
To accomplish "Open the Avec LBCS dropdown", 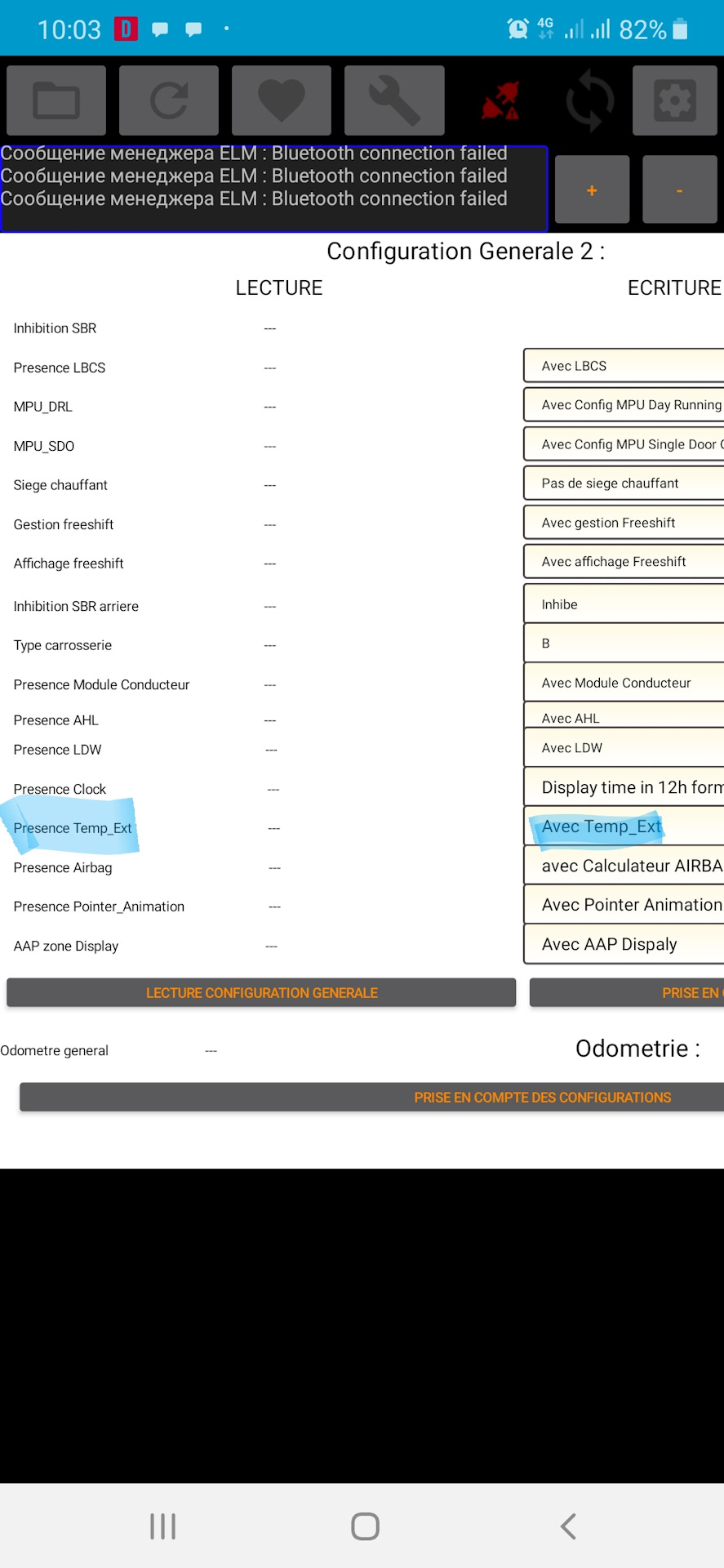I will (624, 366).
